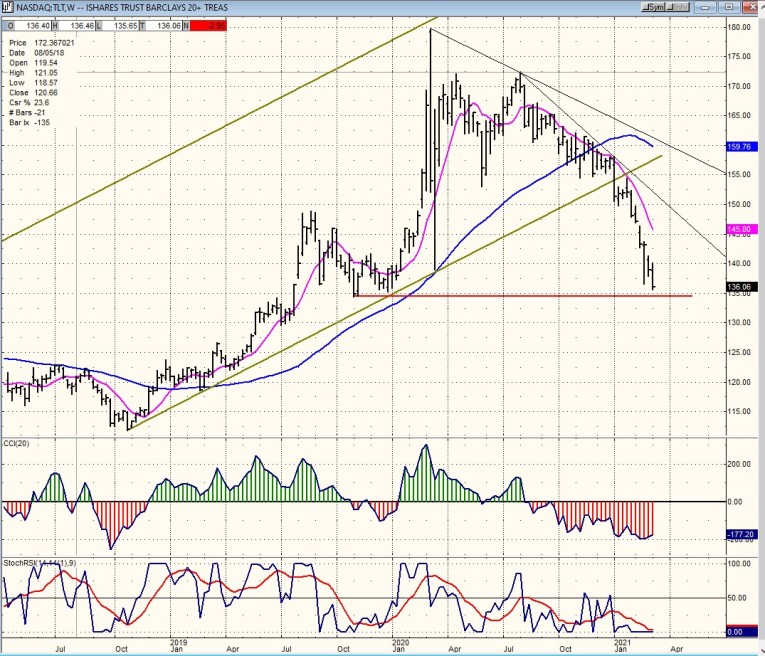Close the TLT chart window
Image resolution: width=765 pixels, height=656 pixels.
(754, 7)
